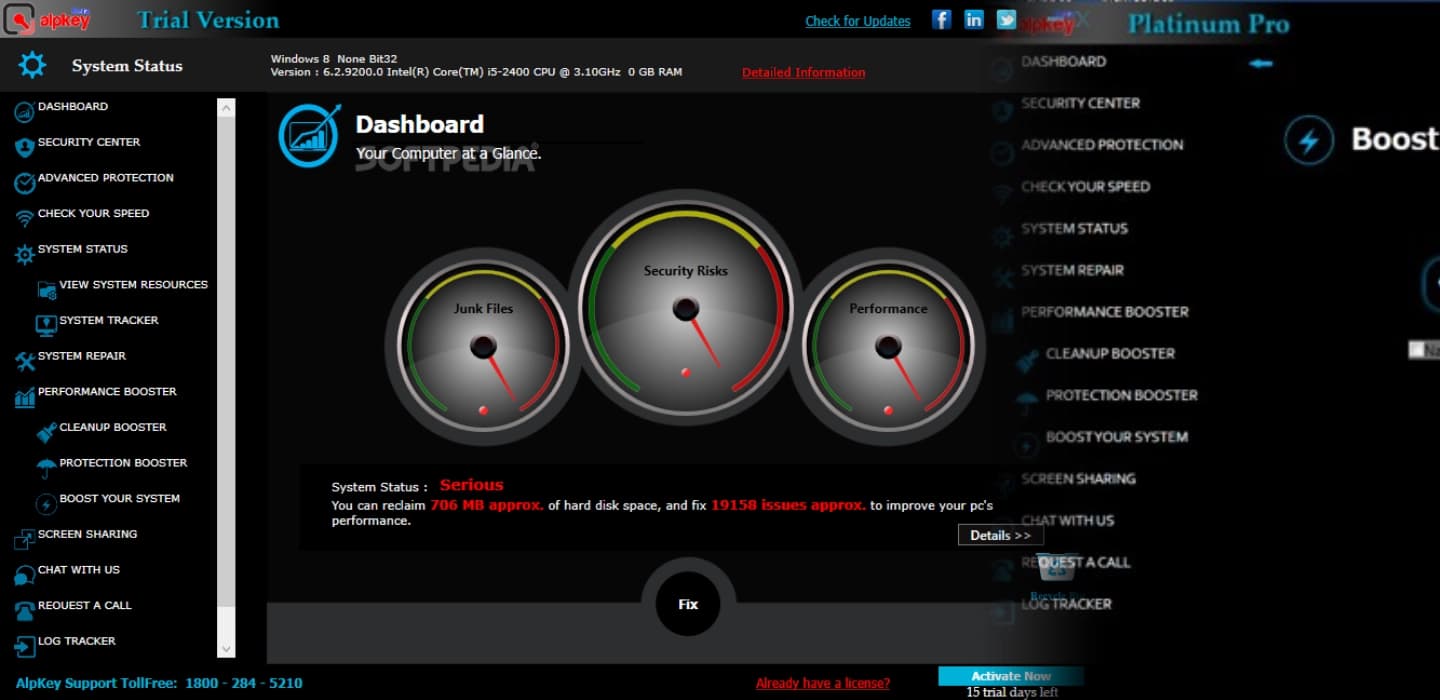The width and height of the screenshot is (1440, 700).
Task: Open the Detailed Information link
Action: 804,72
